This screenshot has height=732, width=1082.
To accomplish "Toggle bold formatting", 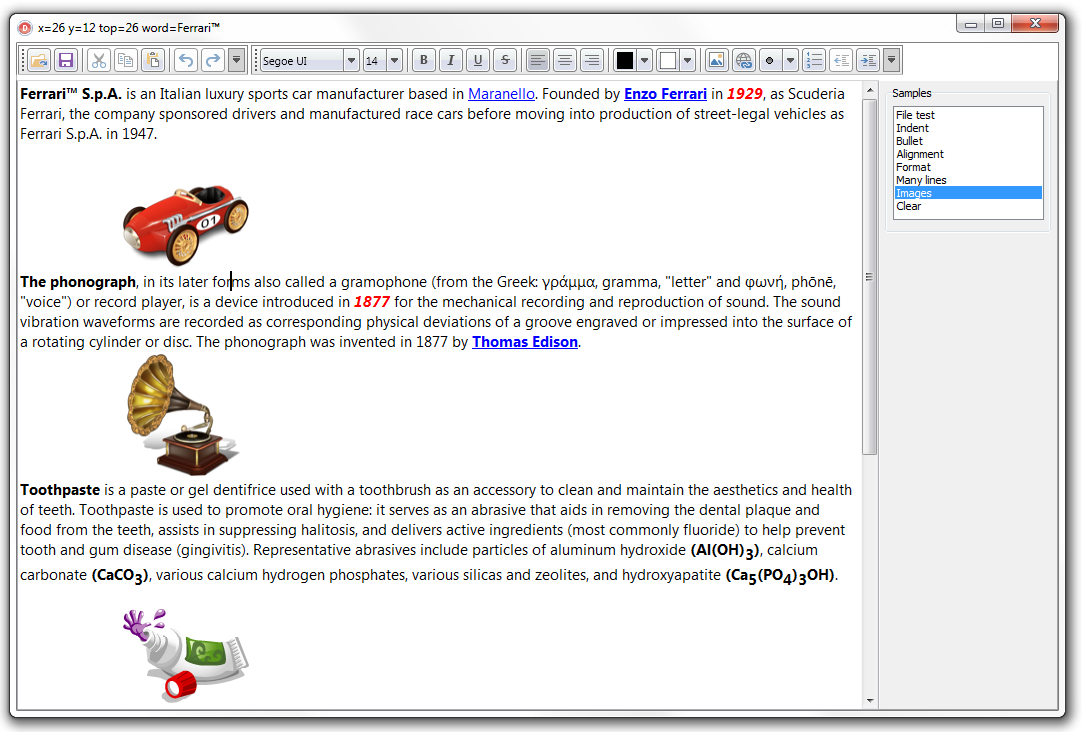I will tap(424, 61).
